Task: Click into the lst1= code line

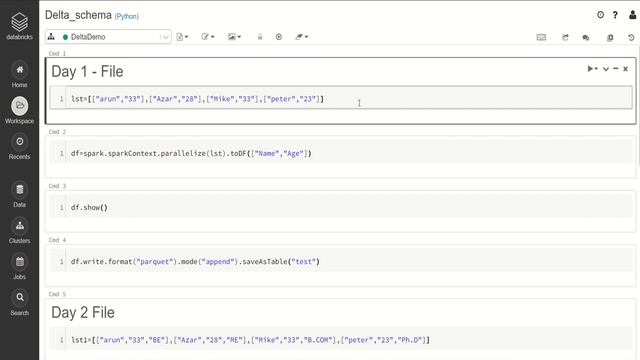Action: 341,340
